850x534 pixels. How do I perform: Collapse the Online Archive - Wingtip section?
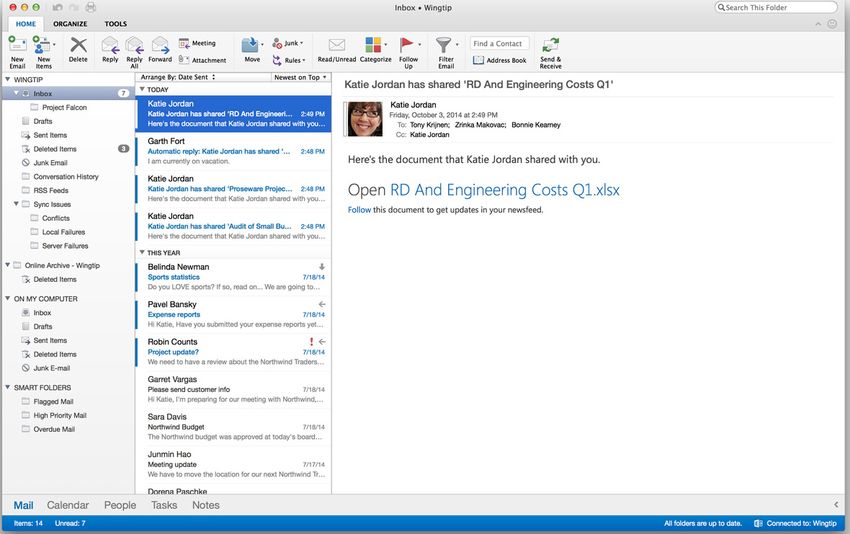click(x=8, y=265)
